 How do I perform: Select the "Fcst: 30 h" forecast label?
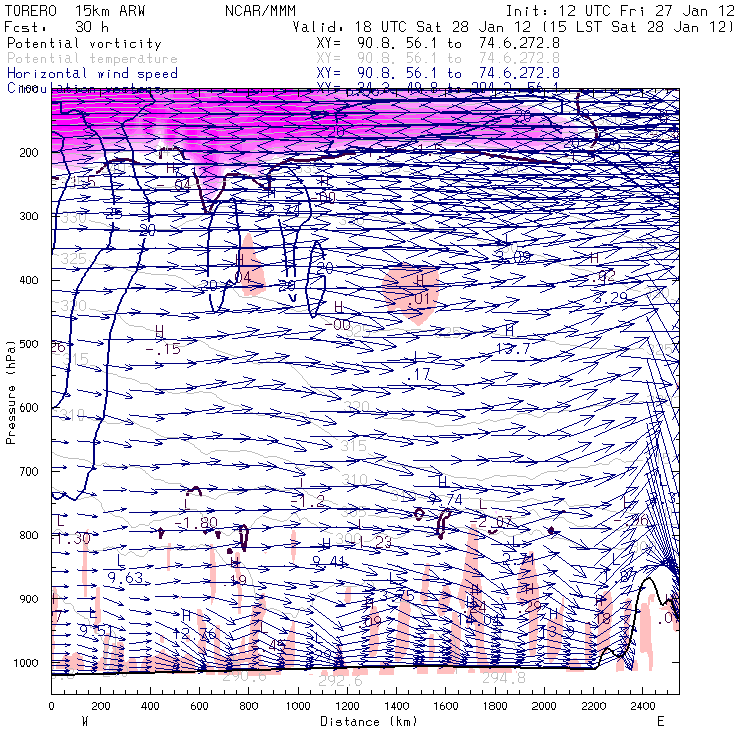[57, 27]
